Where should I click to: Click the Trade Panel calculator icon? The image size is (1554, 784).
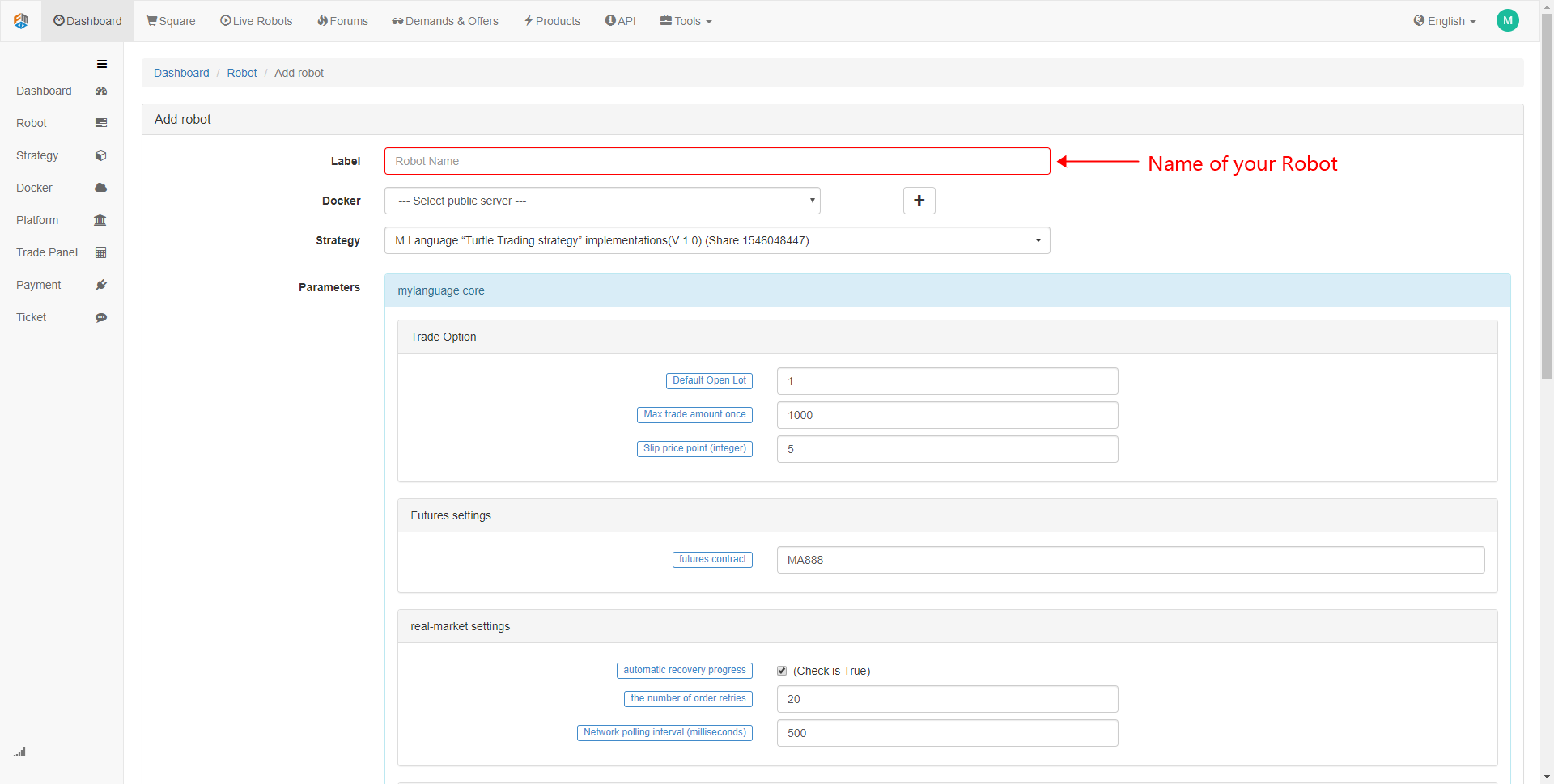coord(101,252)
